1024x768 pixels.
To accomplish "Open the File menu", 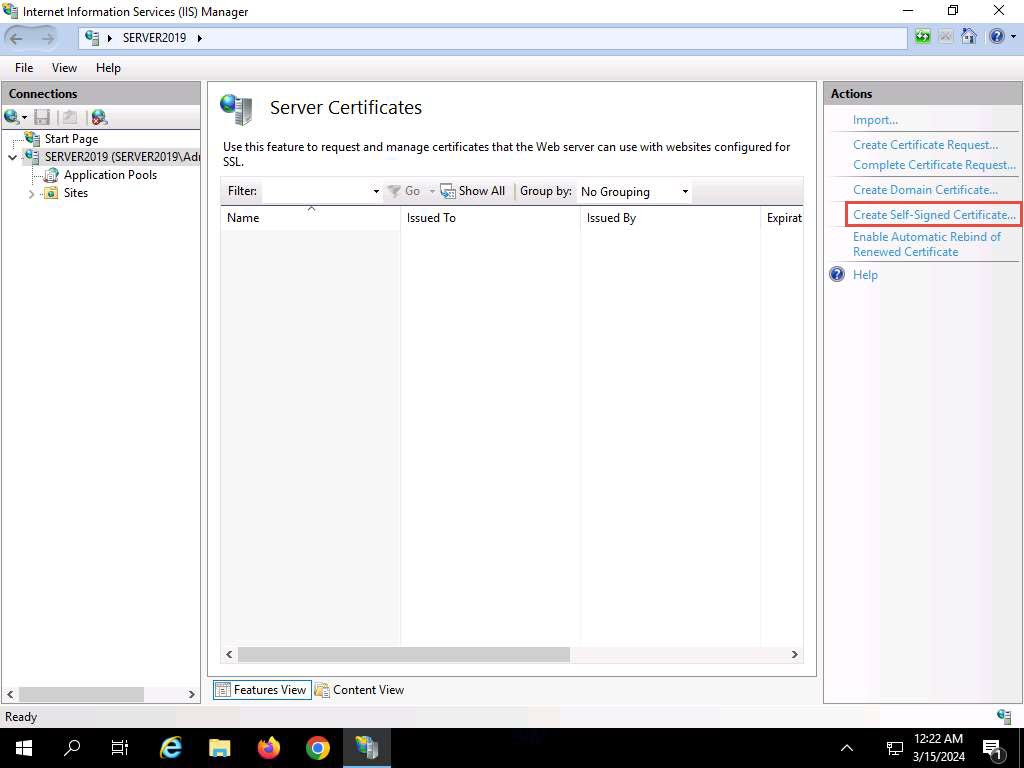I will [x=24, y=68].
